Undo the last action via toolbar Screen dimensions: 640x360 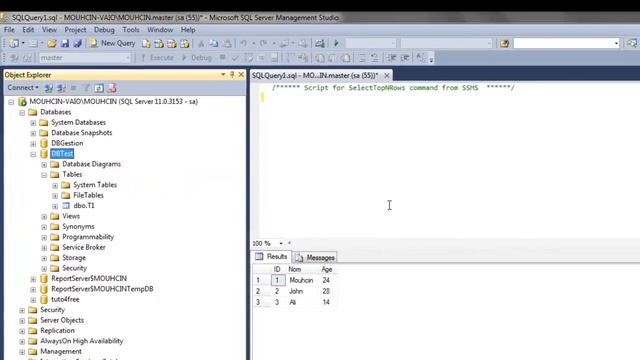click(244, 43)
